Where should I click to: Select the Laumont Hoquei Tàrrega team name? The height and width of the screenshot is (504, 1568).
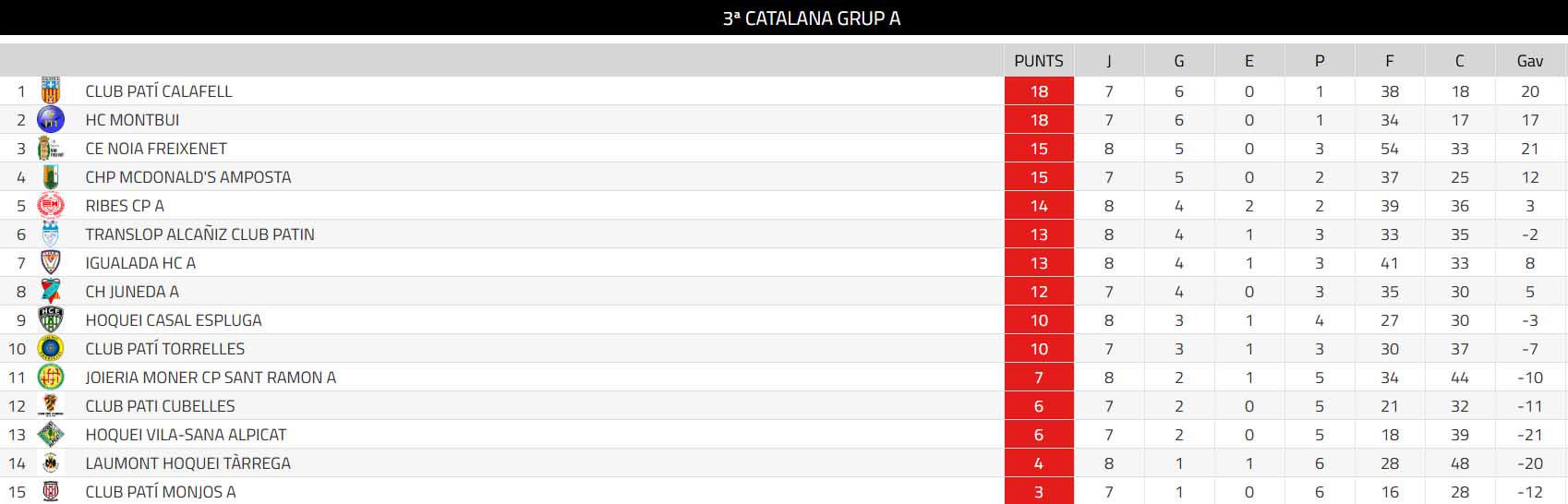pos(187,463)
